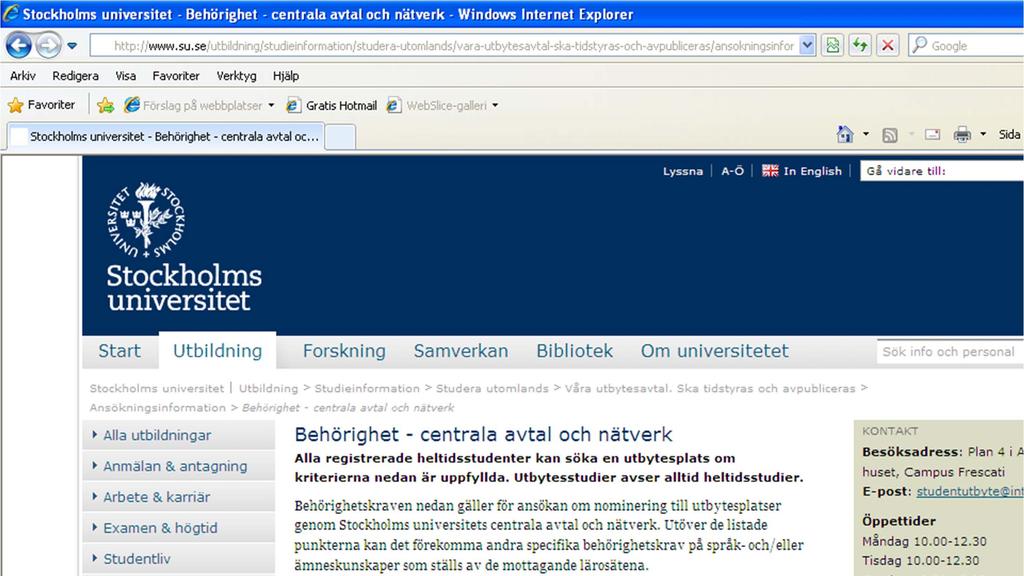Click the UK flag icon
The height and width of the screenshot is (576, 1024).
click(770, 171)
